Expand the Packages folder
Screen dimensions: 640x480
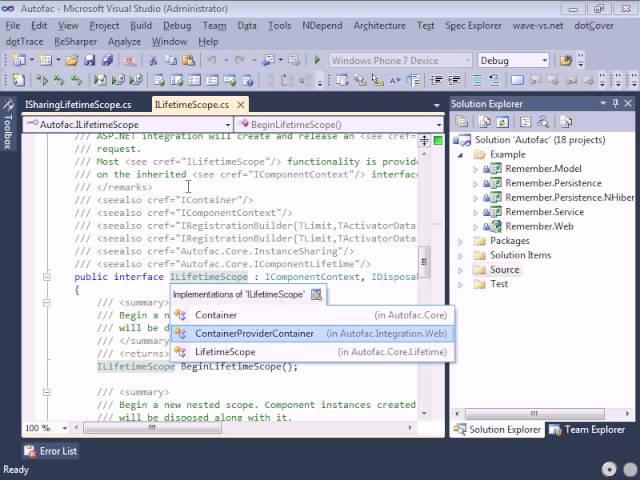460,241
